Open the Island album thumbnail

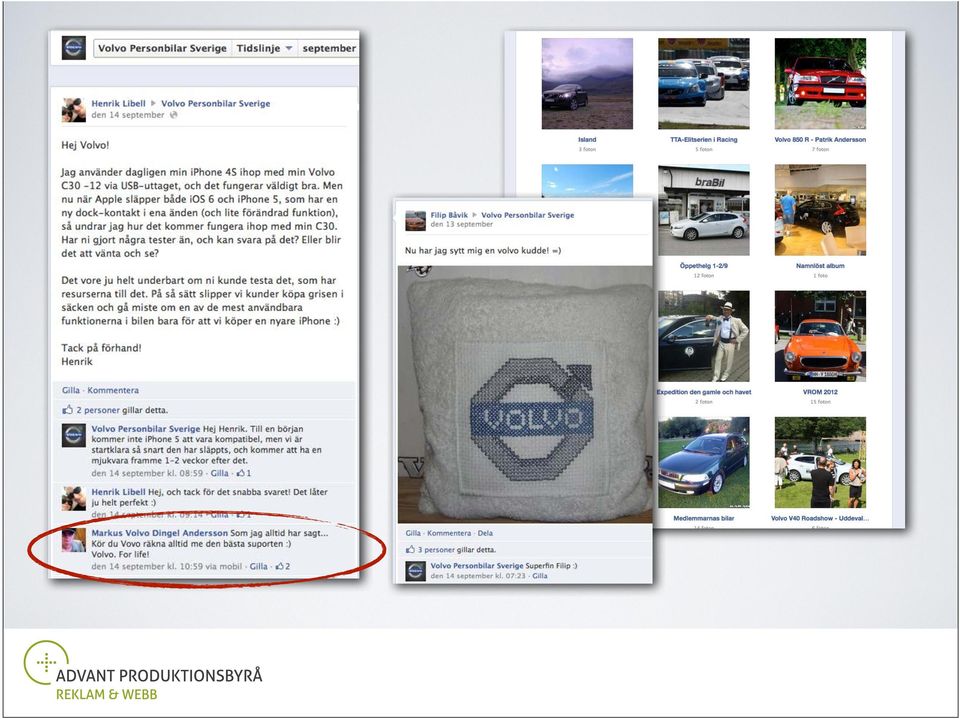point(587,83)
